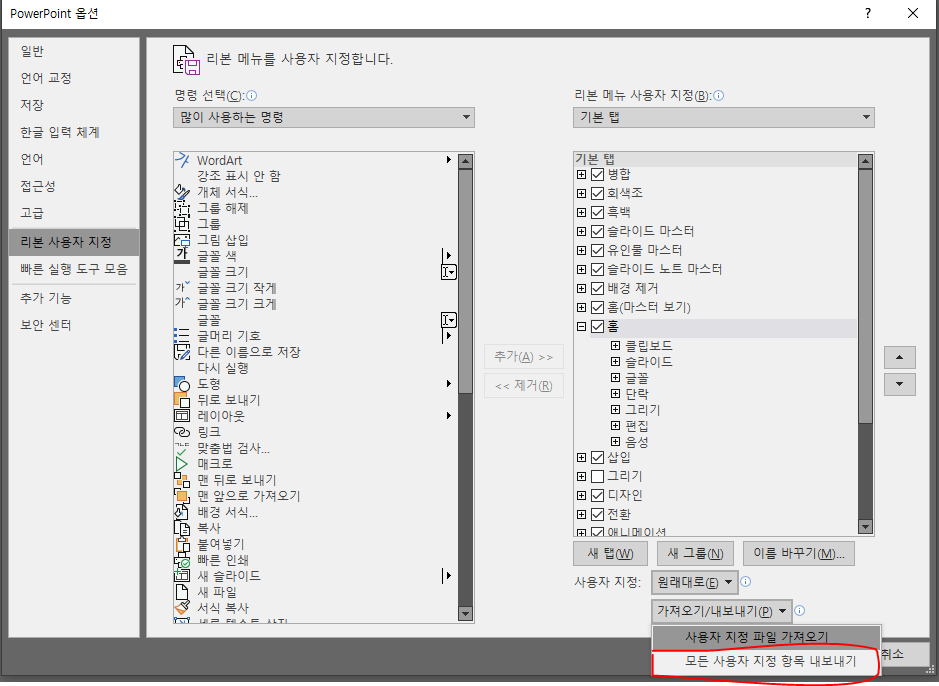Pick the 맨 뒤로 보내기 icon
This screenshot has width=939, height=686.
pyautogui.click(x=182, y=479)
